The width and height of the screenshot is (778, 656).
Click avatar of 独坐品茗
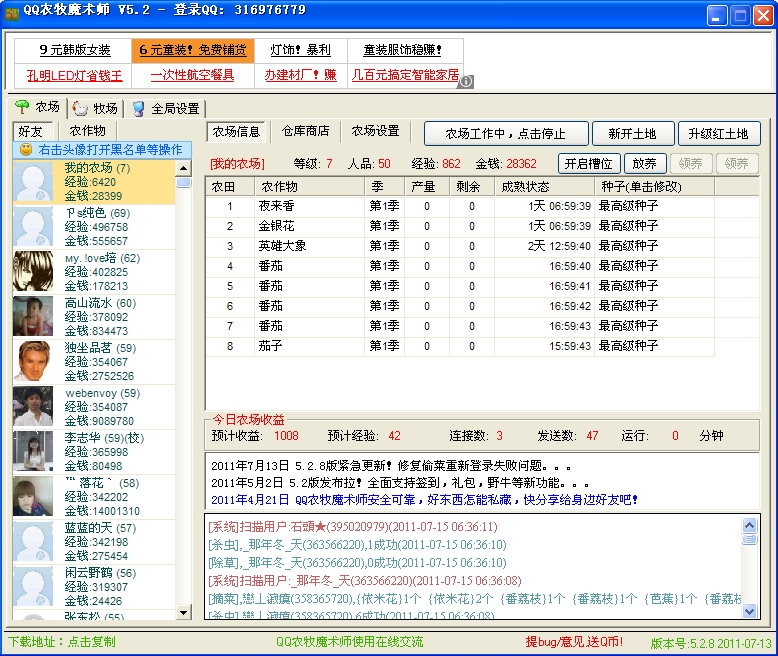[33, 361]
